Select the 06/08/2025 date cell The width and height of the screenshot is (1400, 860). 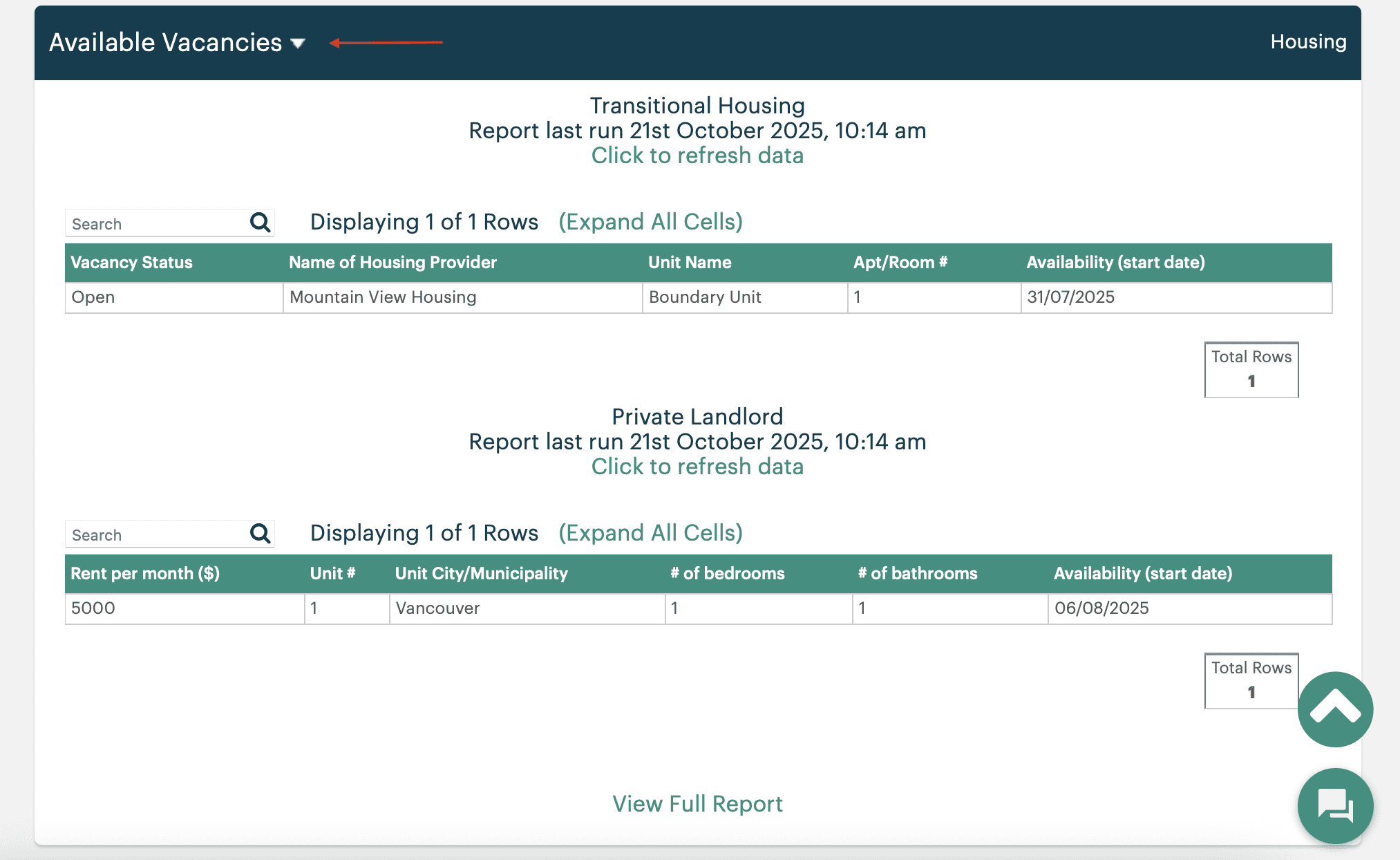1190,608
